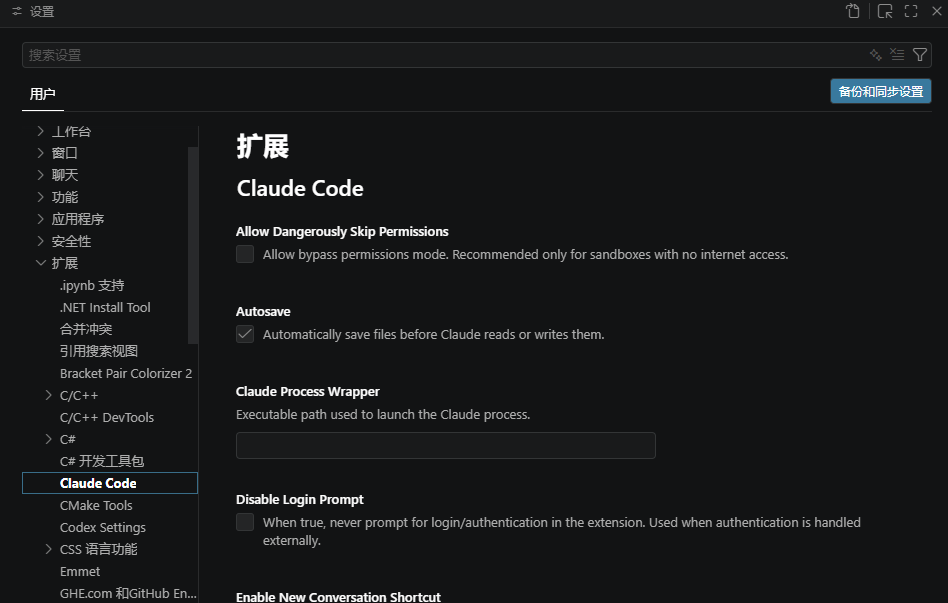The image size is (948, 603).
Task: Click the Claude Code section title
Action: 300,188
